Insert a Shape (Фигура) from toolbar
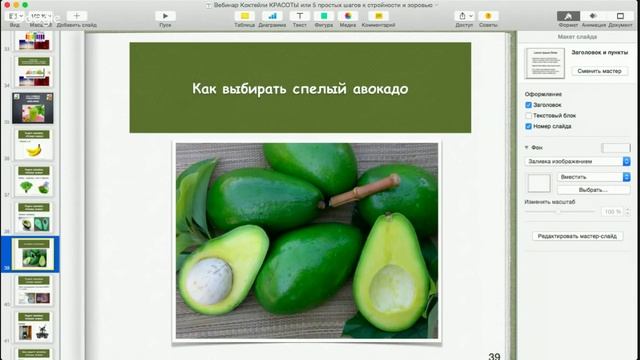Screen dimensions: 640x360 pos(324,16)
